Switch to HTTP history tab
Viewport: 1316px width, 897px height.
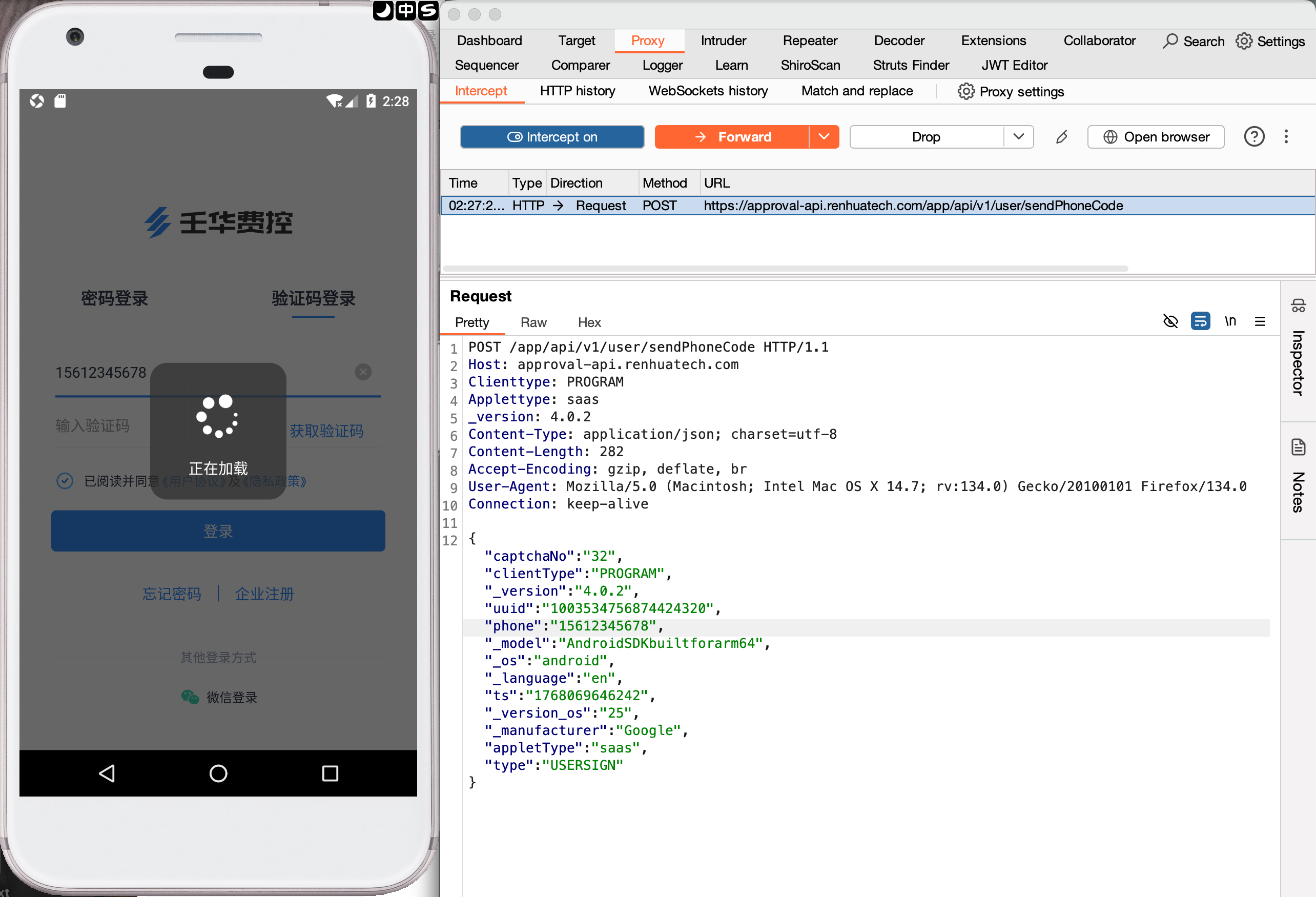pos(578,91)
